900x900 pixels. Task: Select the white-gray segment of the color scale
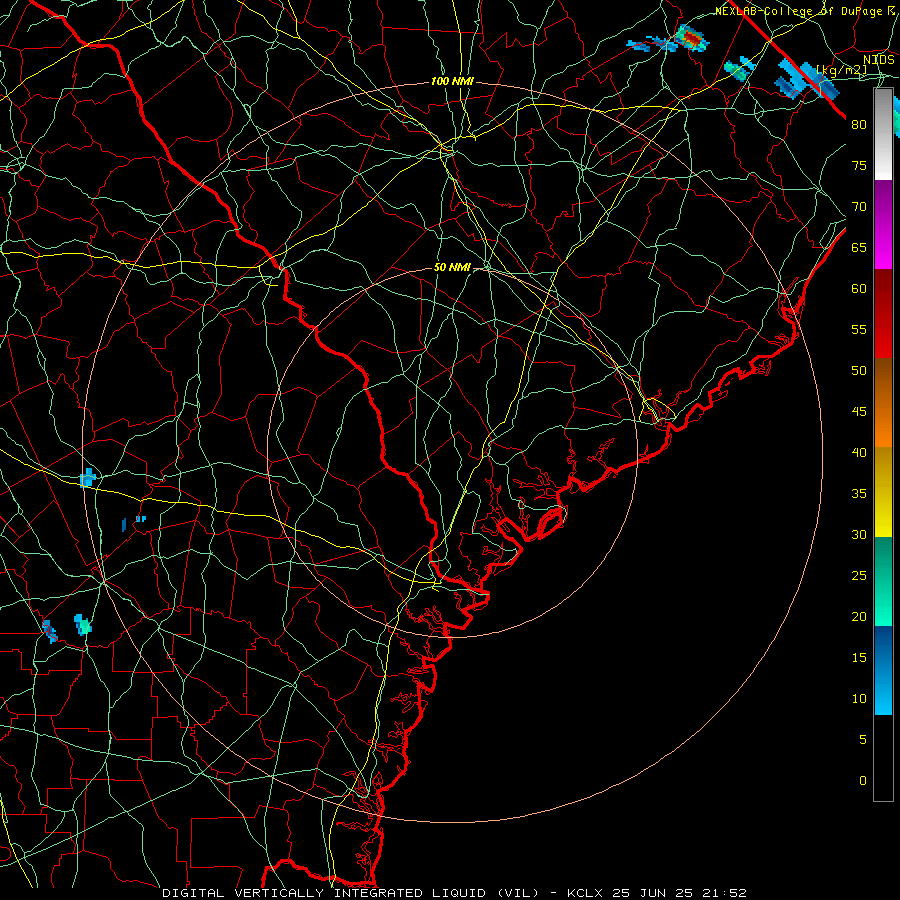(x=883, y=134)
